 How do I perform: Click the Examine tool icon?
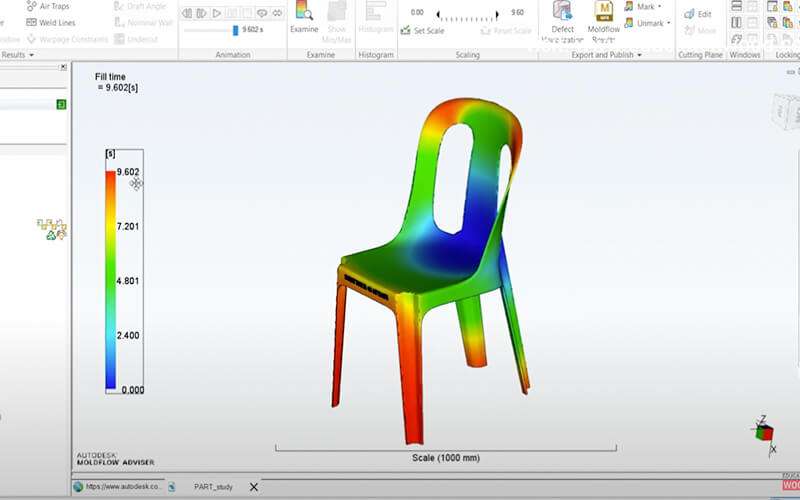304,11
